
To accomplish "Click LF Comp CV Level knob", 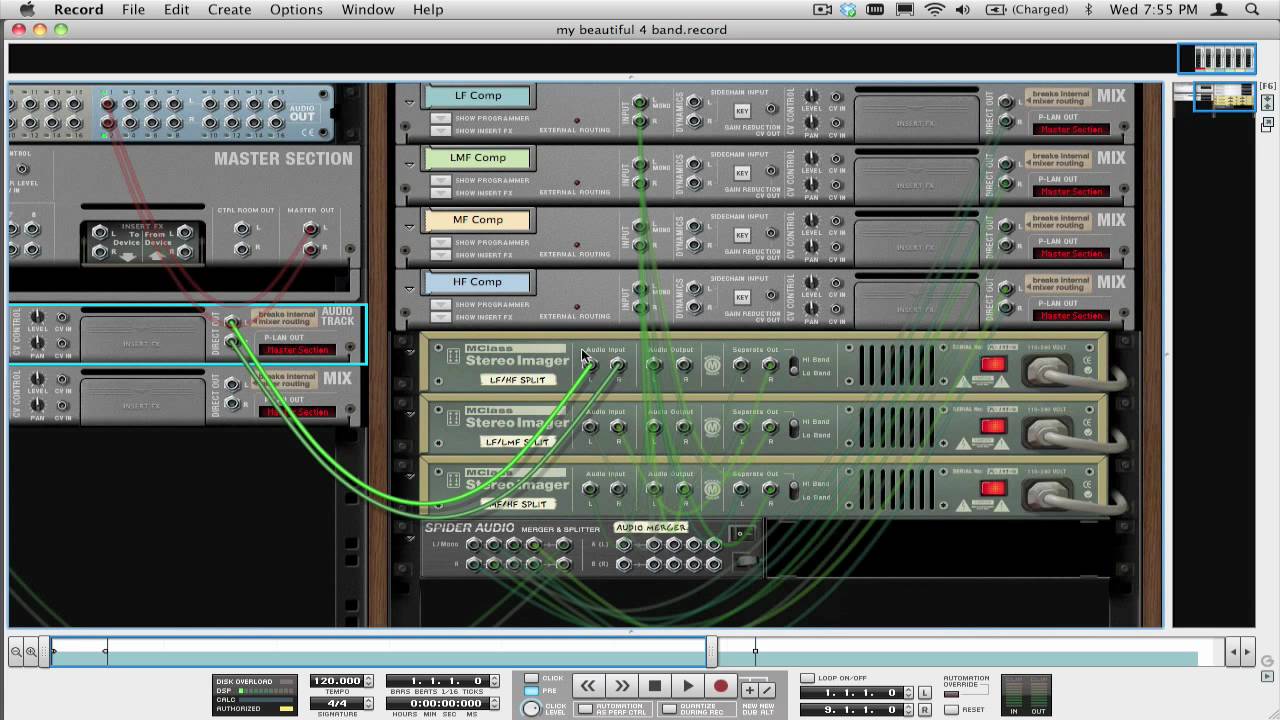I will click(x=812, y=96).
